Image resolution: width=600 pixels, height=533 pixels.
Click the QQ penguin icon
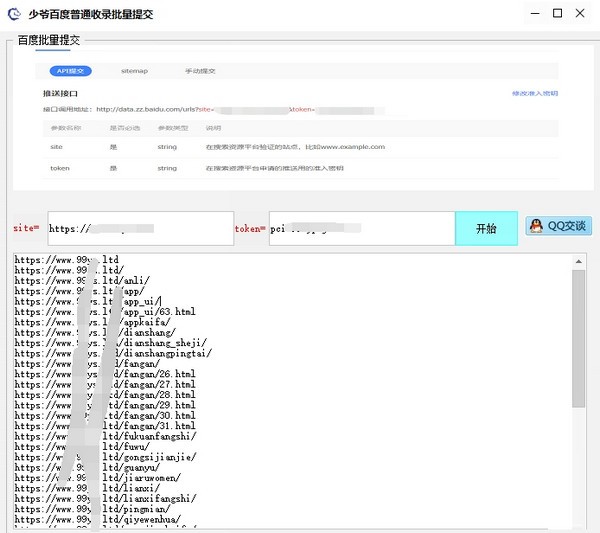pos(536,226)
